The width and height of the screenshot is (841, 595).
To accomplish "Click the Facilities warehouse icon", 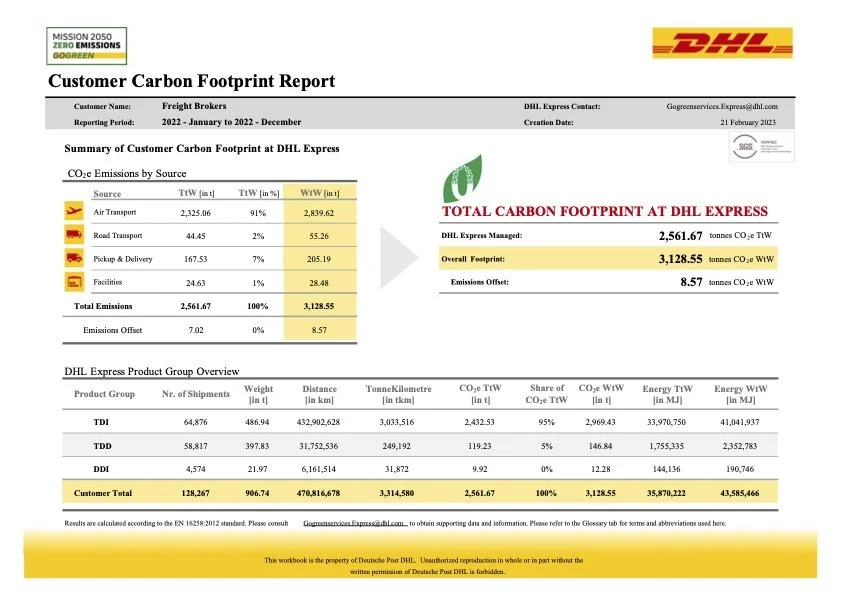I will [74, 282].
